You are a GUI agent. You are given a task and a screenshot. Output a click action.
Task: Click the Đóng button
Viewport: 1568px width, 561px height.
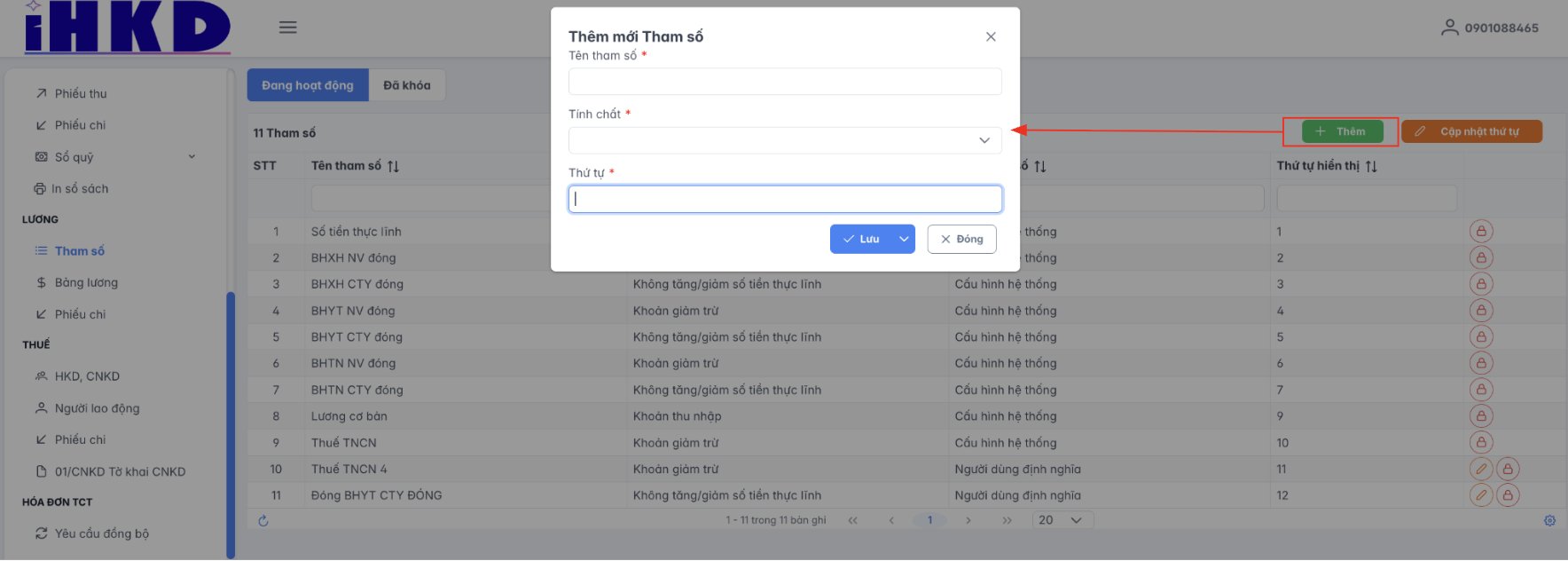[961, 239]
